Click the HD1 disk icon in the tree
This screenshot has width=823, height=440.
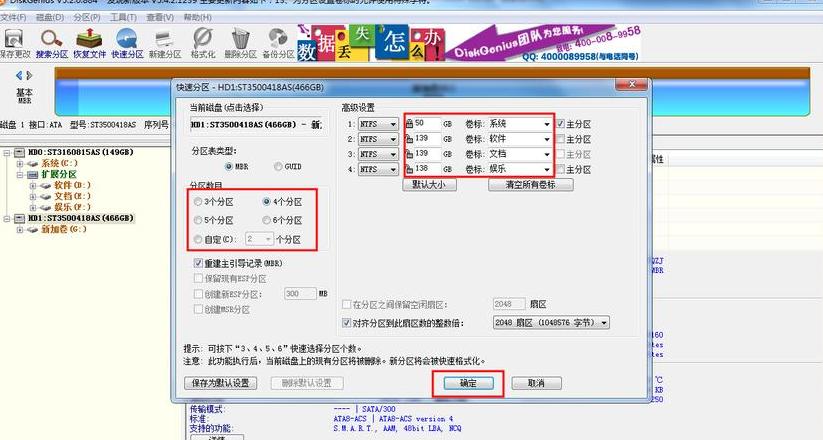click(20, 218)
